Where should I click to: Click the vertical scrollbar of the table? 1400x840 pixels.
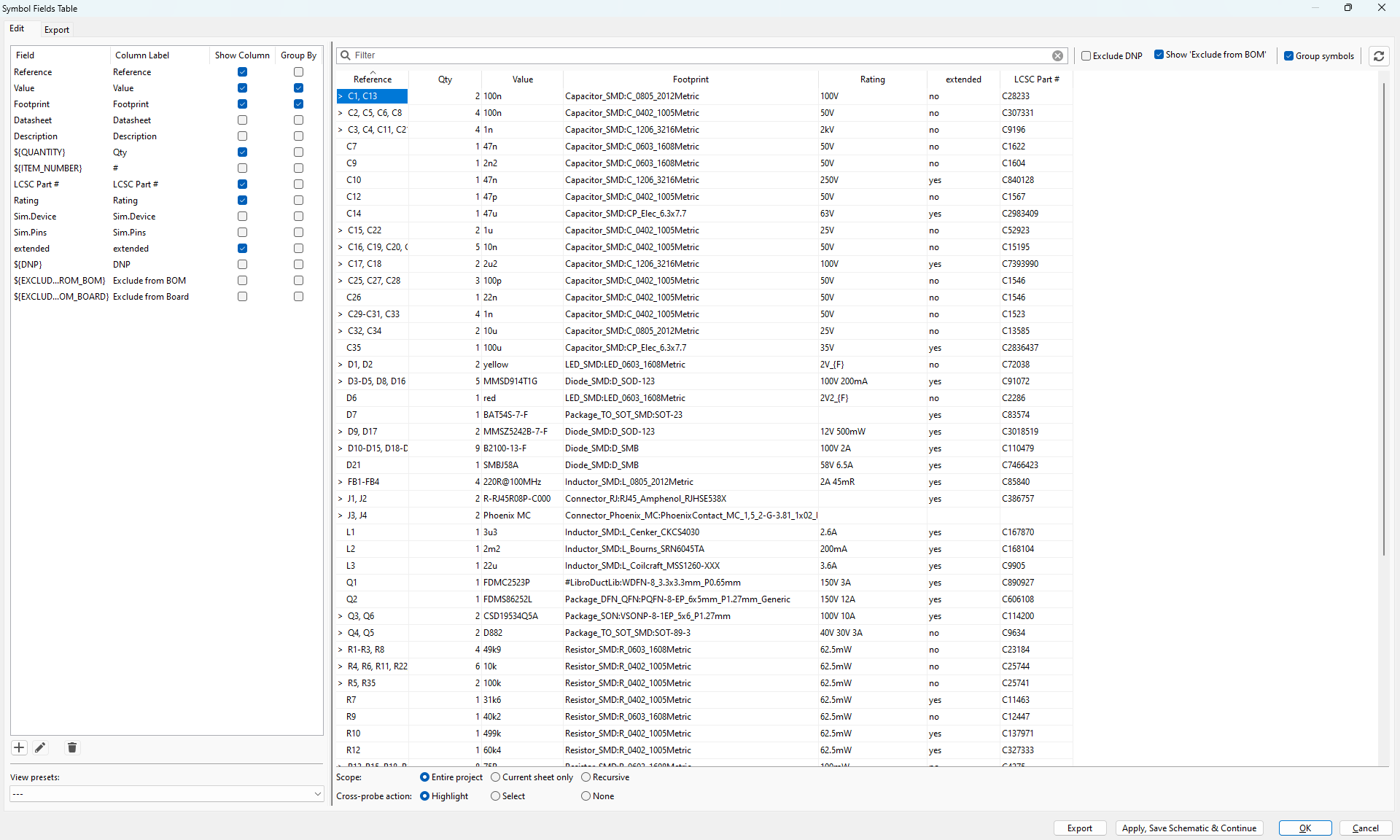[x=1383, y=319]
